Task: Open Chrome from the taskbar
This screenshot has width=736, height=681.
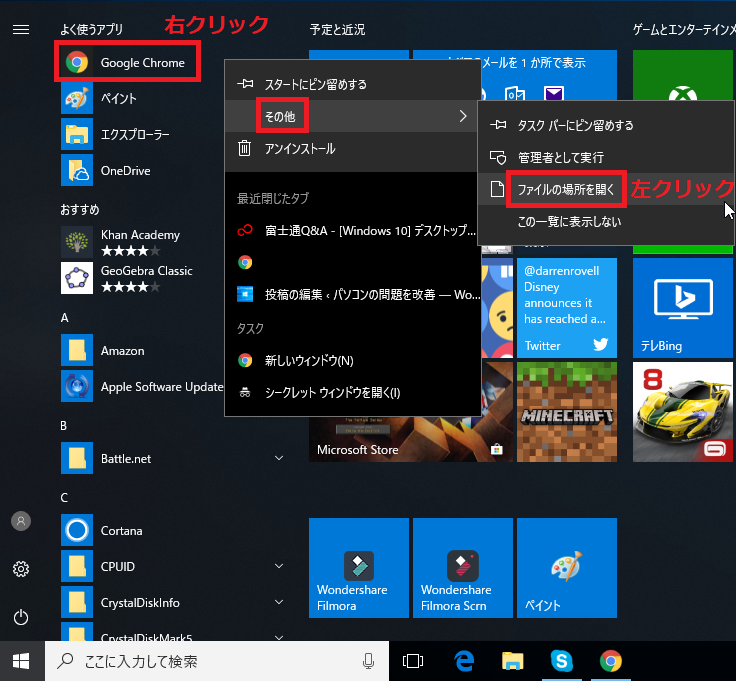Action: click(611, 661)
